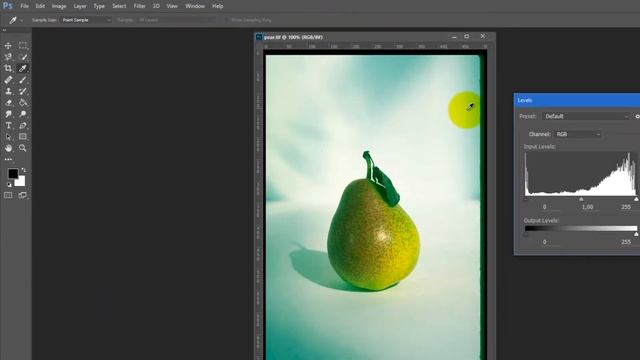Open the Type menu

99,6
